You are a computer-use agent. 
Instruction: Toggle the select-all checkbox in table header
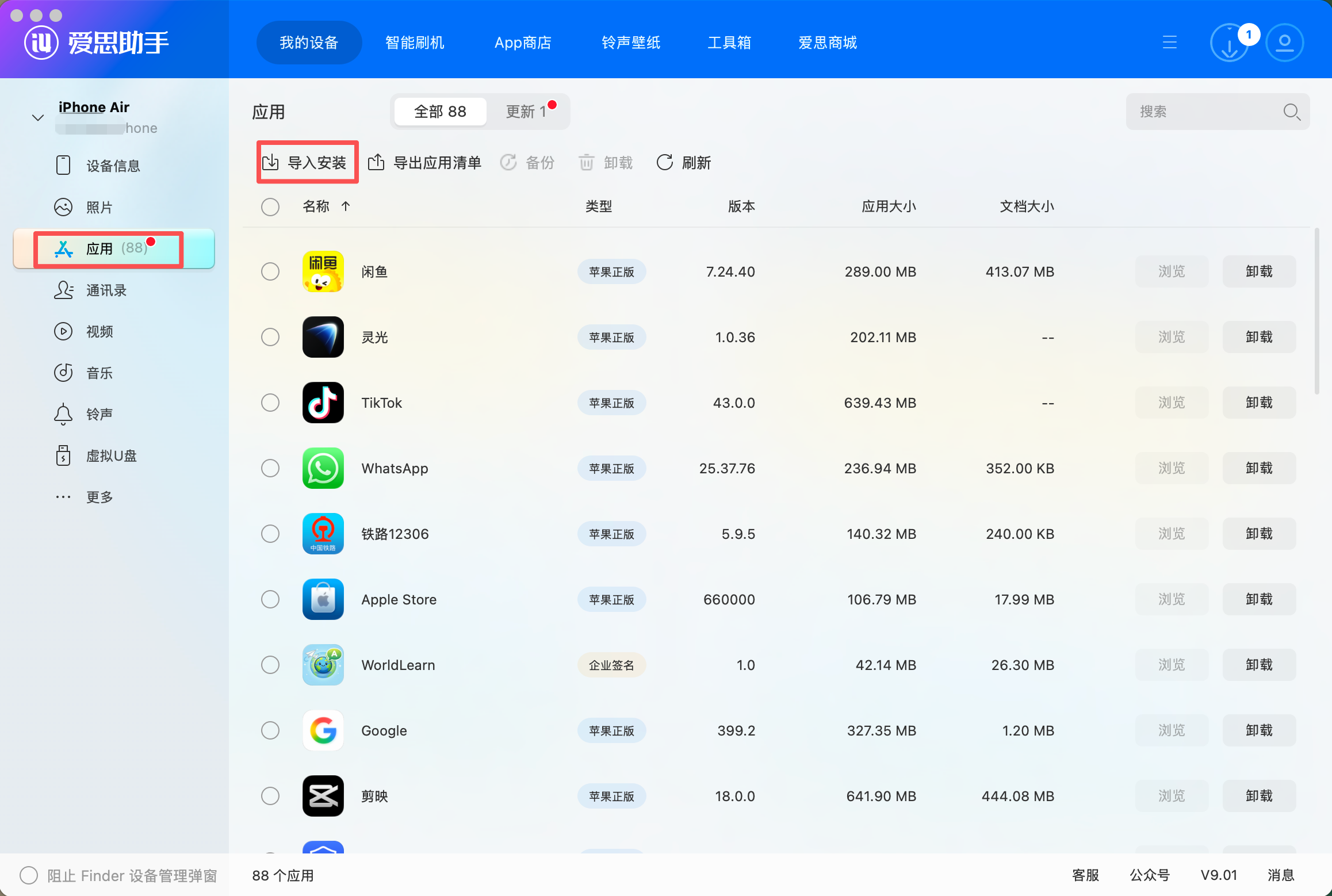tap(270, 207)
